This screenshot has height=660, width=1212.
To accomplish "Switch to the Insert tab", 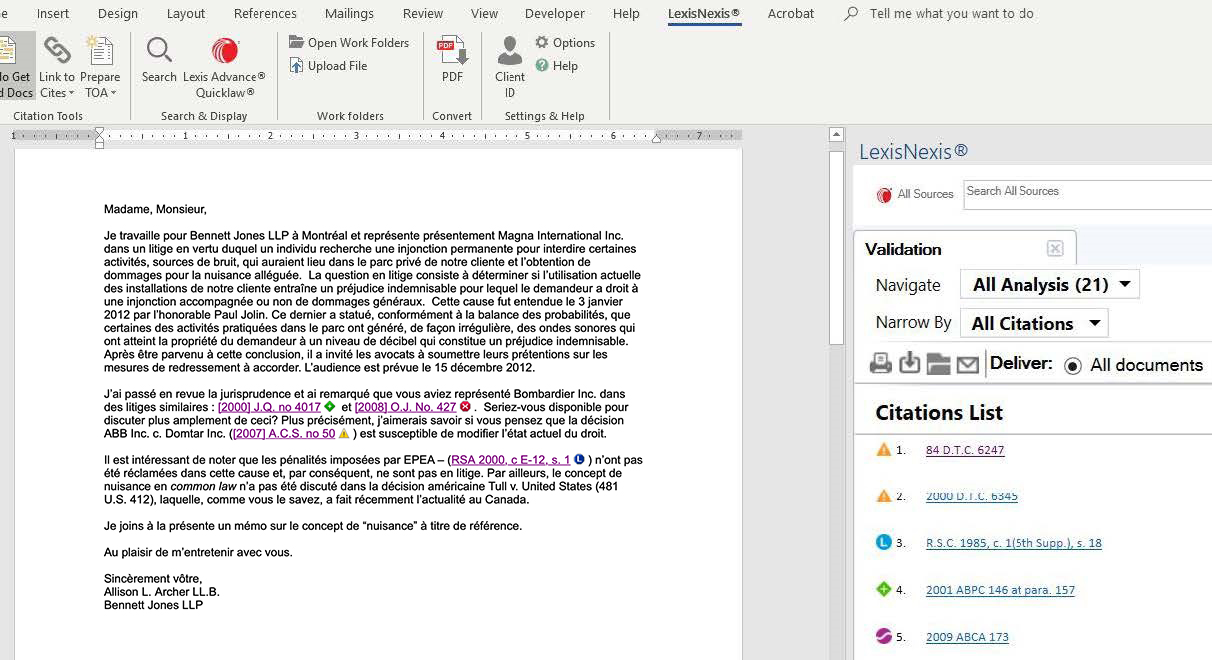I will (53, 14).
